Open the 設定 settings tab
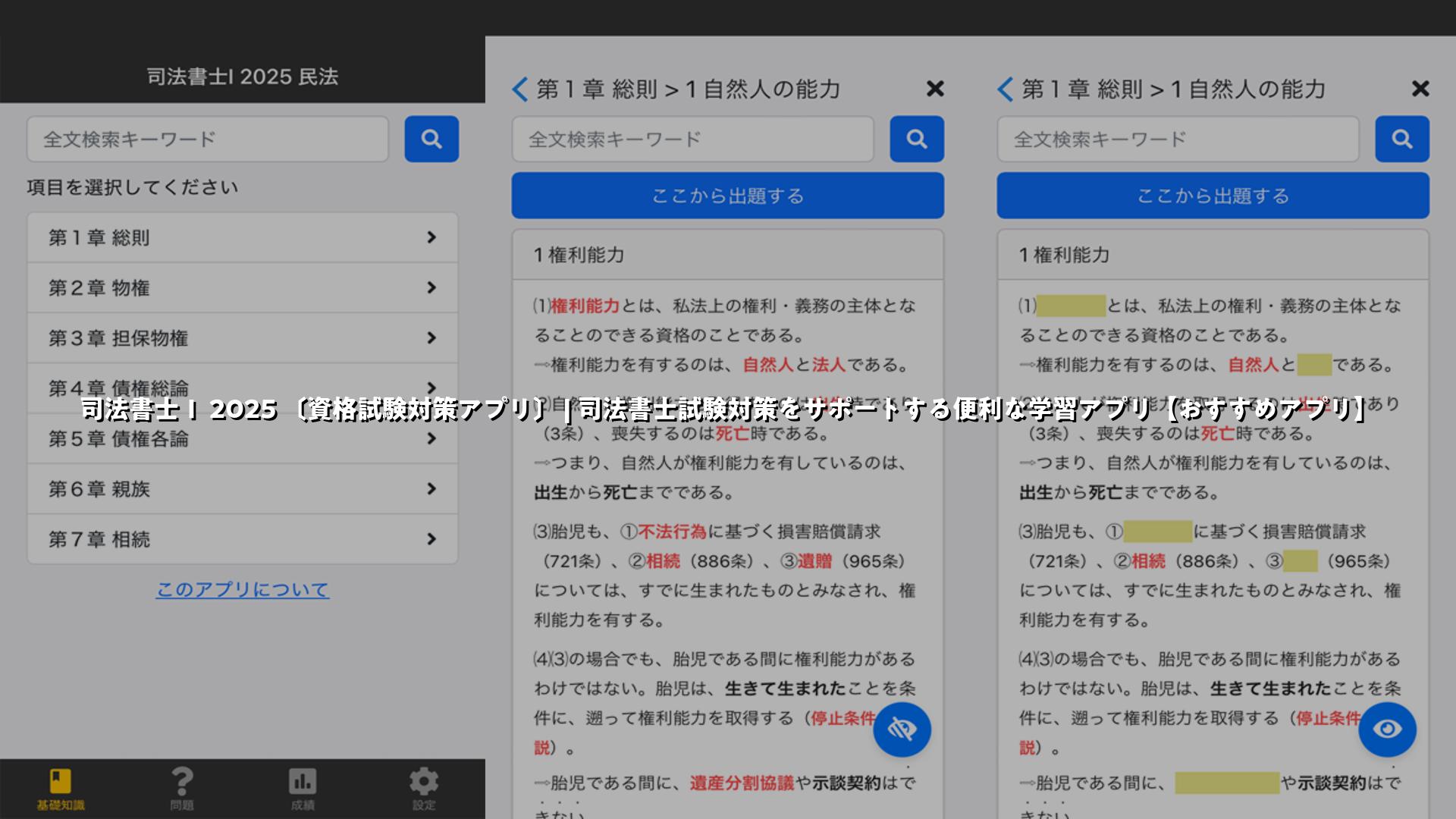This screenshot has height=819, width=1456. [x=424, y=789]
